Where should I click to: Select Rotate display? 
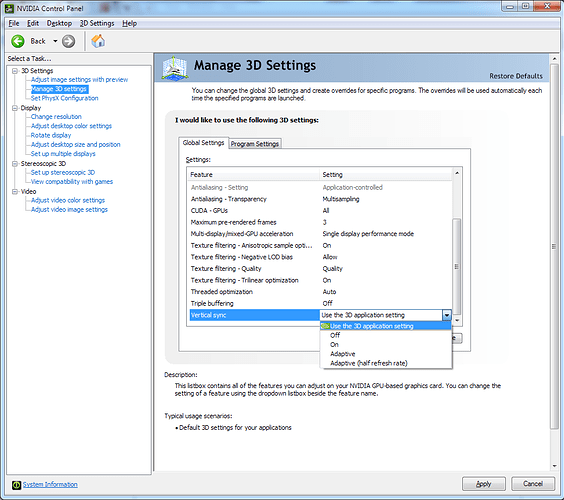(51, 135)
